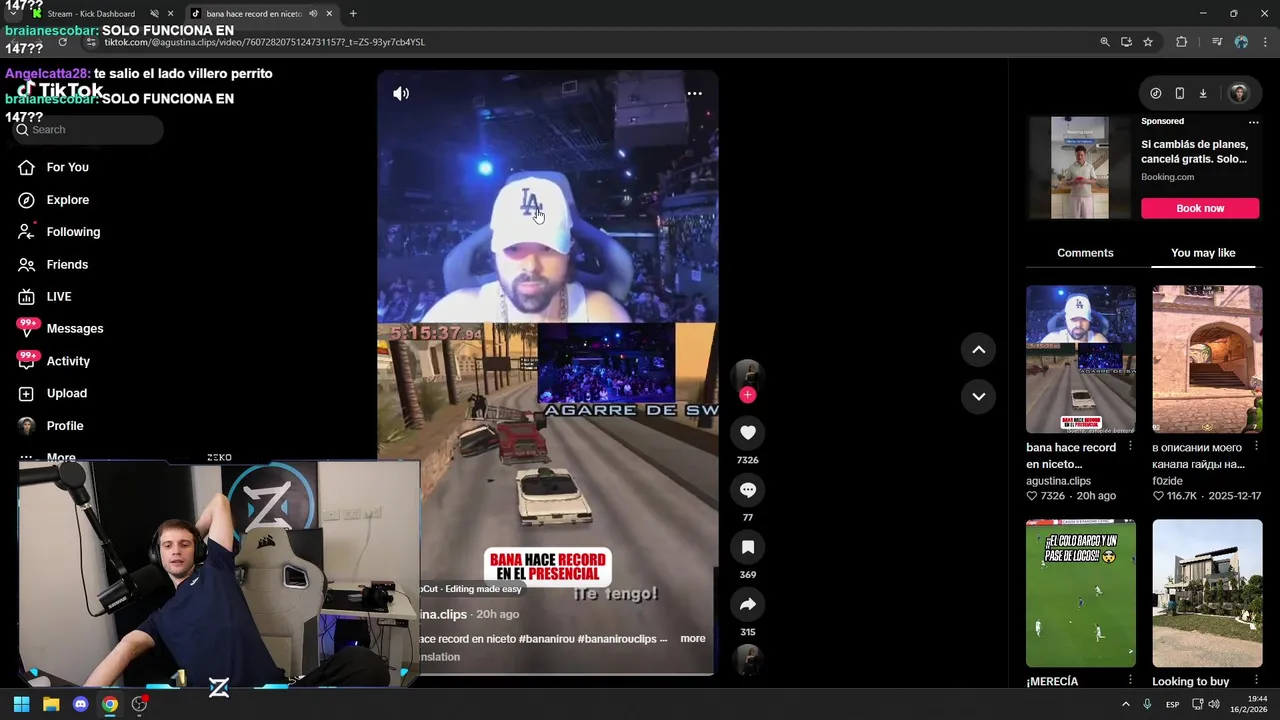Viewport: 1280px width, 720px height.
Task: Open a new browser tab
Action: 353,14
